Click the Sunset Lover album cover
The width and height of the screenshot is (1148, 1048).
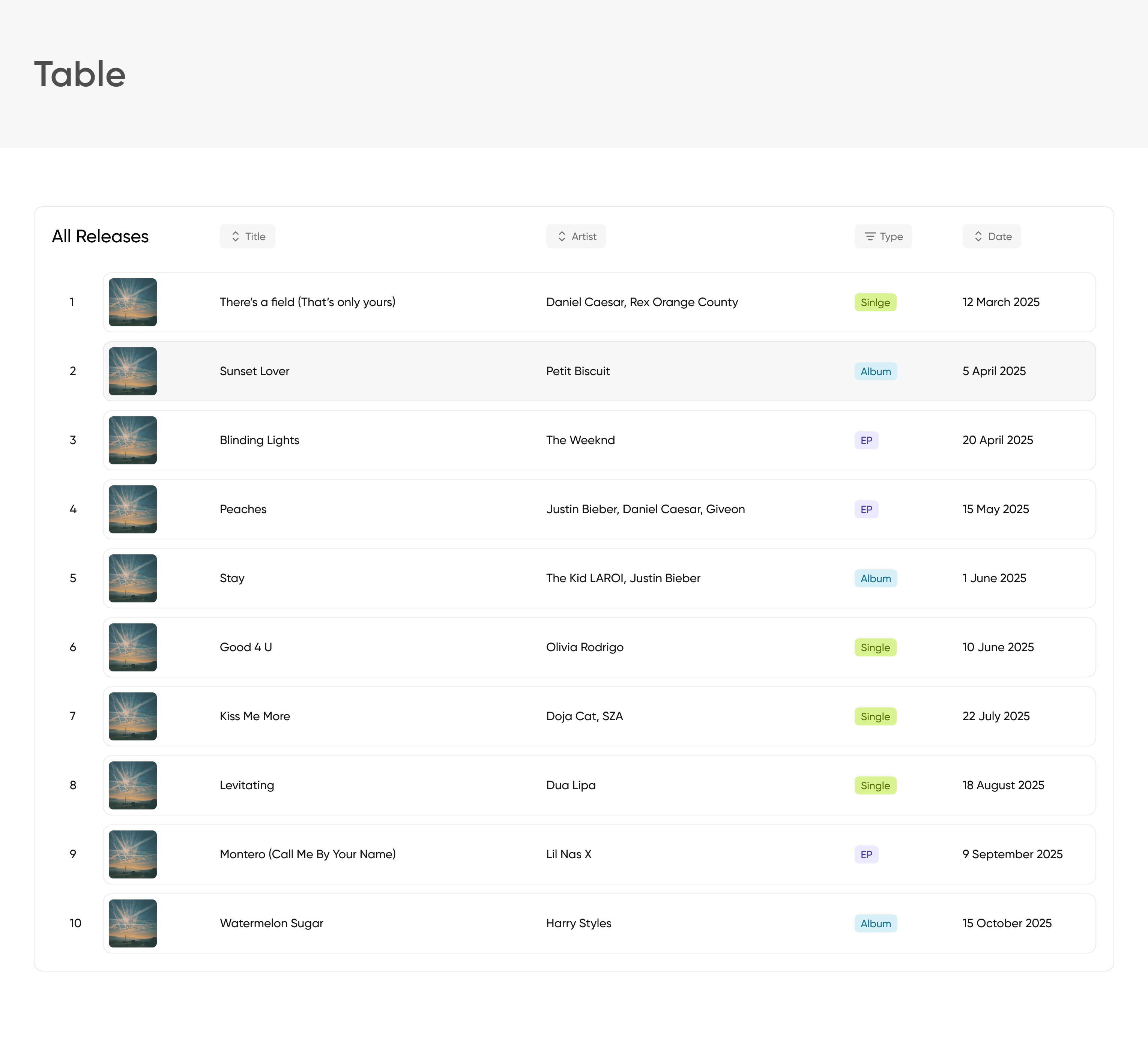pos(133,371)
